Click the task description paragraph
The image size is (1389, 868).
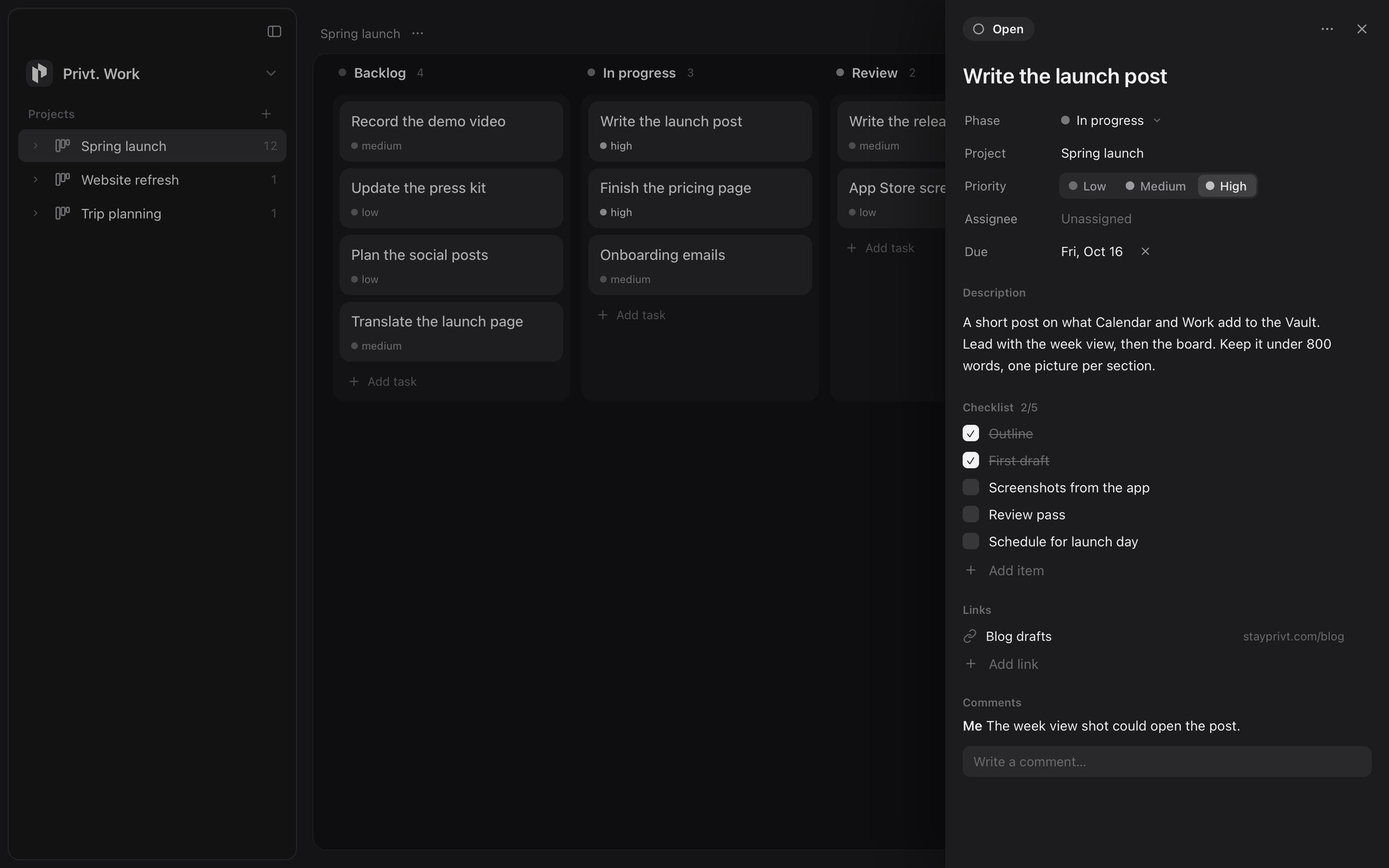click(1147, 344)
